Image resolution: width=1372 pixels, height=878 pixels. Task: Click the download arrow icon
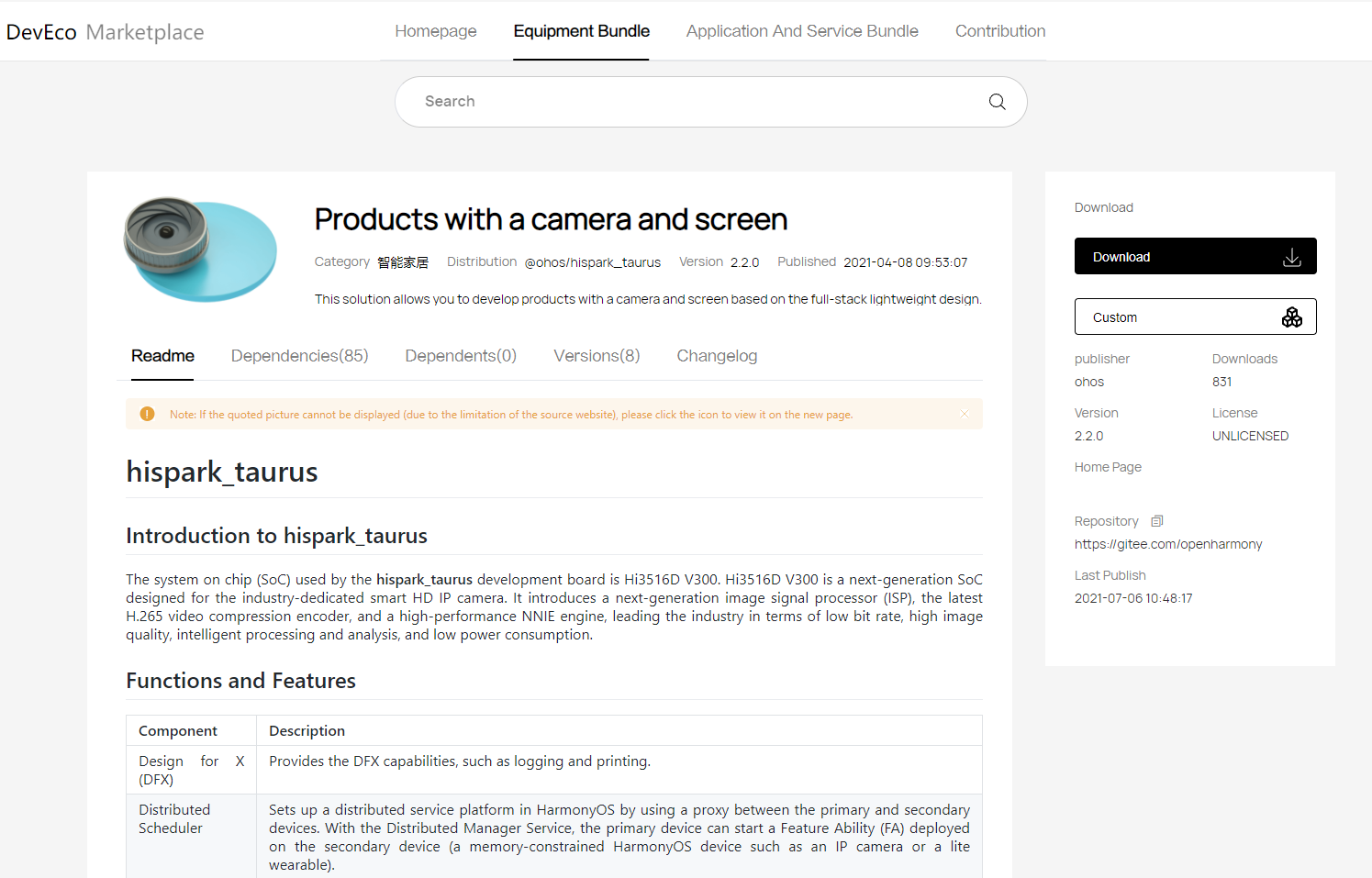1292,257
